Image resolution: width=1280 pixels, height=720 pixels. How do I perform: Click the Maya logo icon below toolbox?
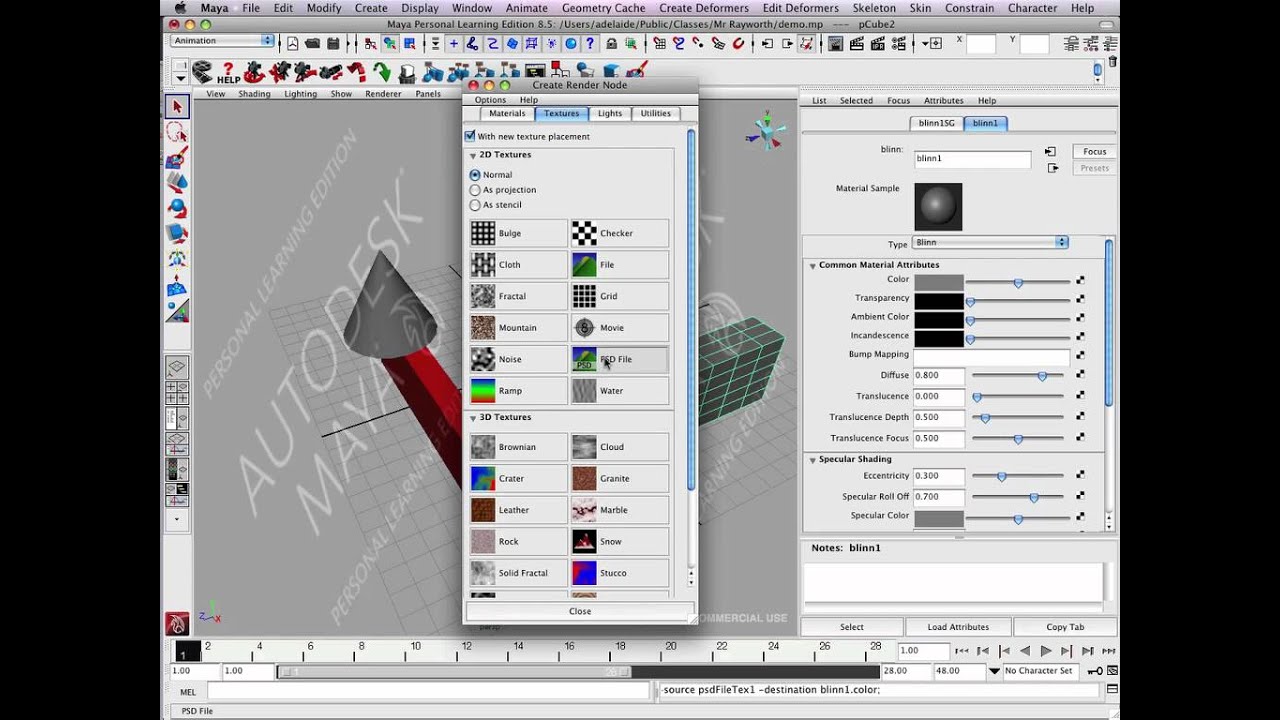(x=177, y=624)
